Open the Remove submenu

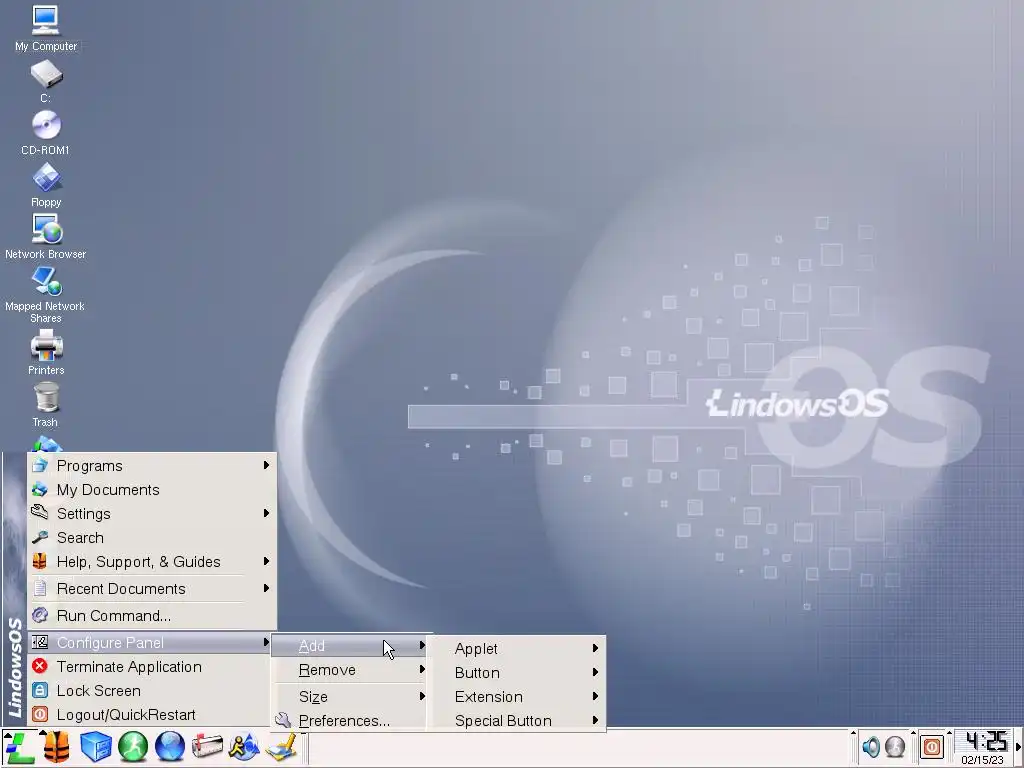(x=351, y=670)
